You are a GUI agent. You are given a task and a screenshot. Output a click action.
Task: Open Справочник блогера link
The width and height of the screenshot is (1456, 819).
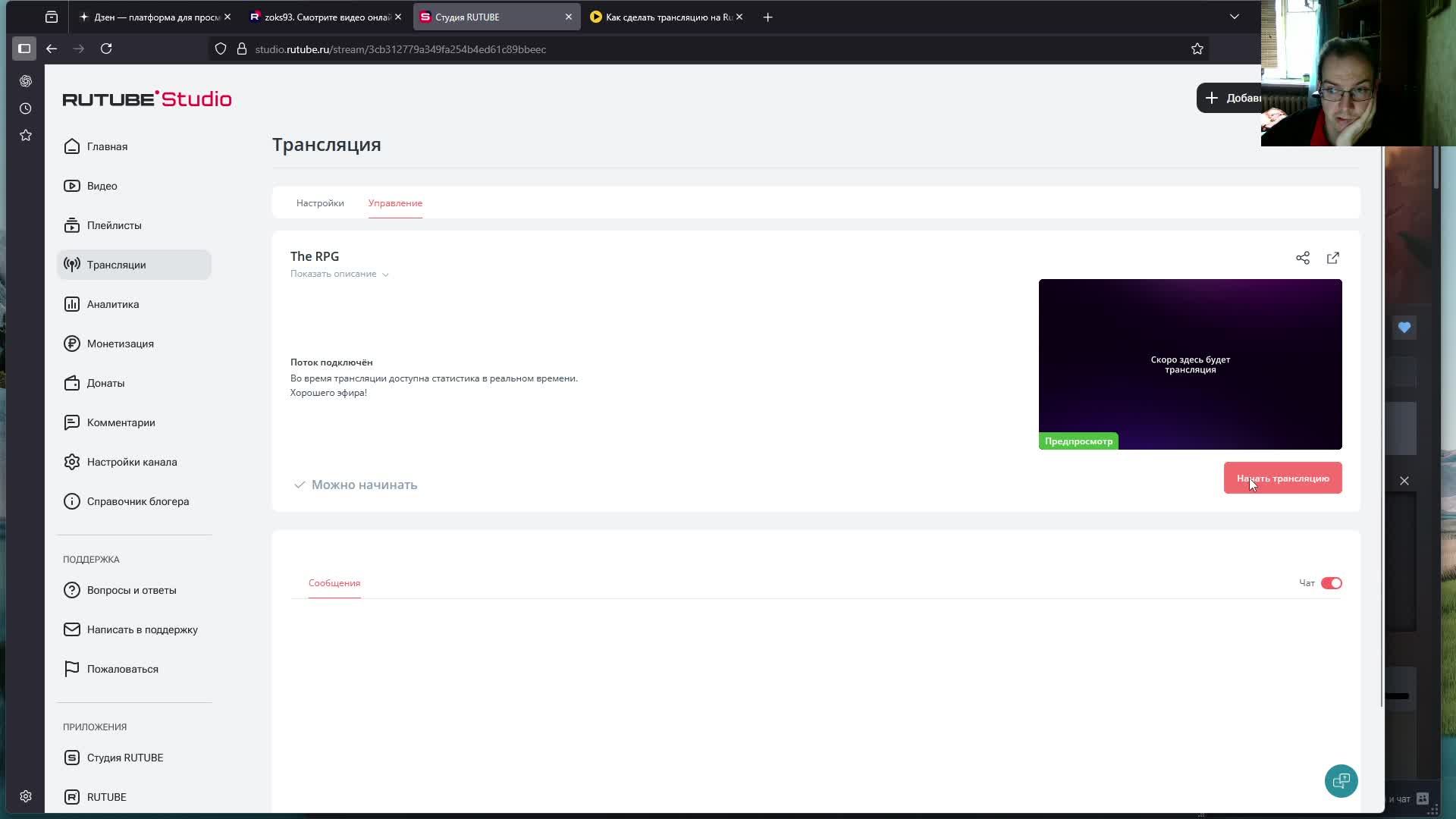point(137,501)
